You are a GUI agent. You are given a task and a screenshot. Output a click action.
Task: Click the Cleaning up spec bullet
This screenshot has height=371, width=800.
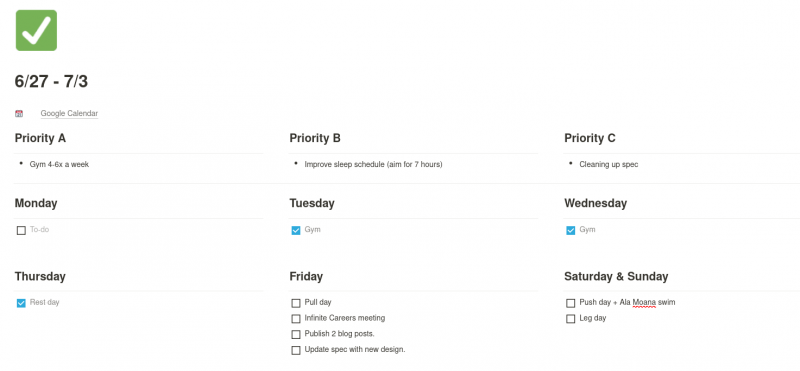pyautogui.click(x=609, y=164)
